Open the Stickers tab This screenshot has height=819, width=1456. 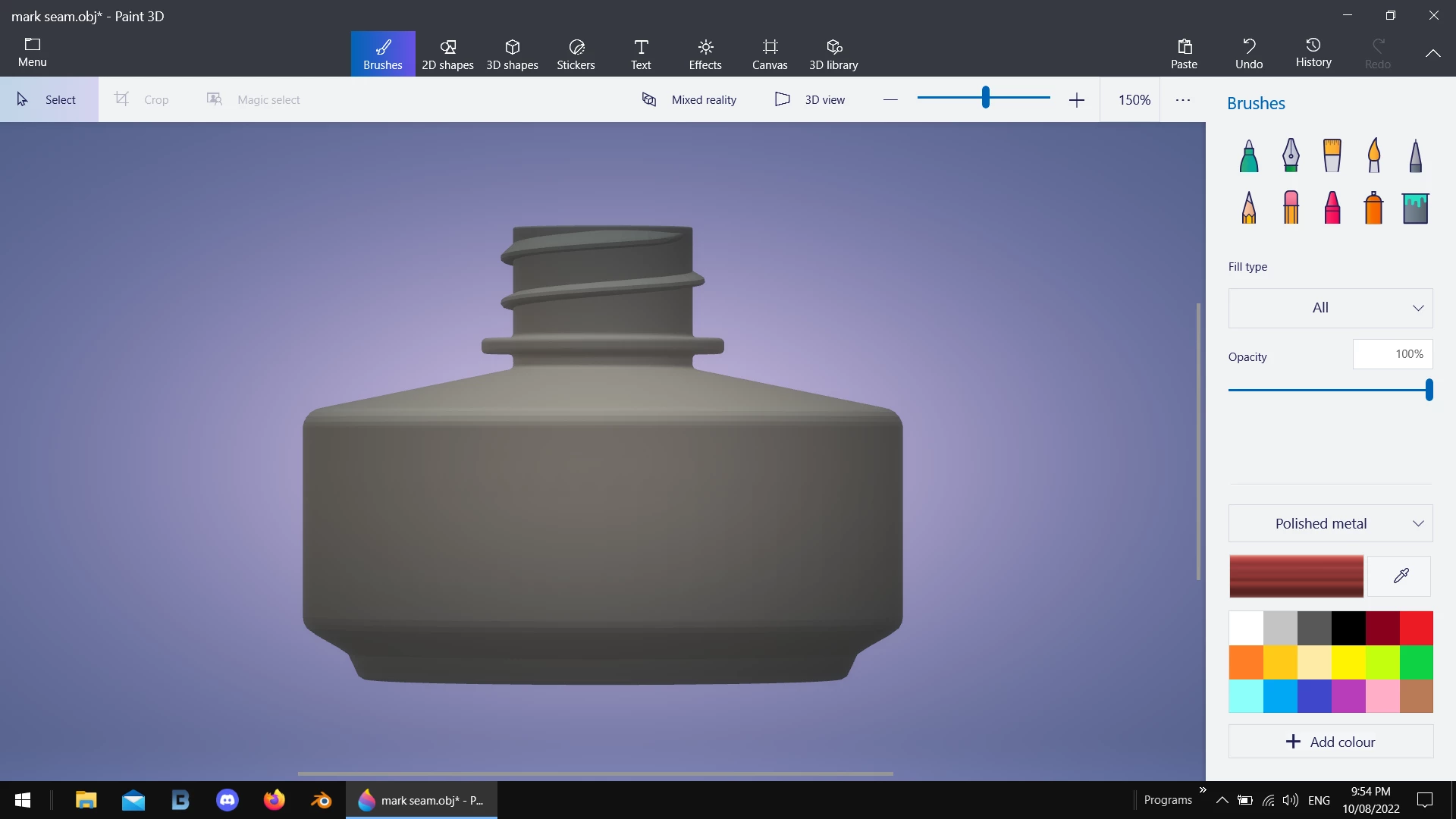point(576,54)
